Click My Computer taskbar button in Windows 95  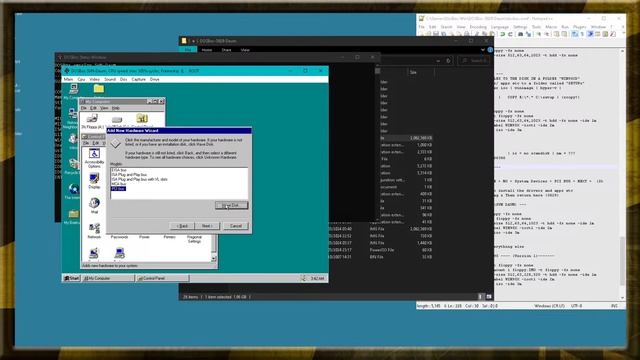pyautogui.click(x=108, y=278)
